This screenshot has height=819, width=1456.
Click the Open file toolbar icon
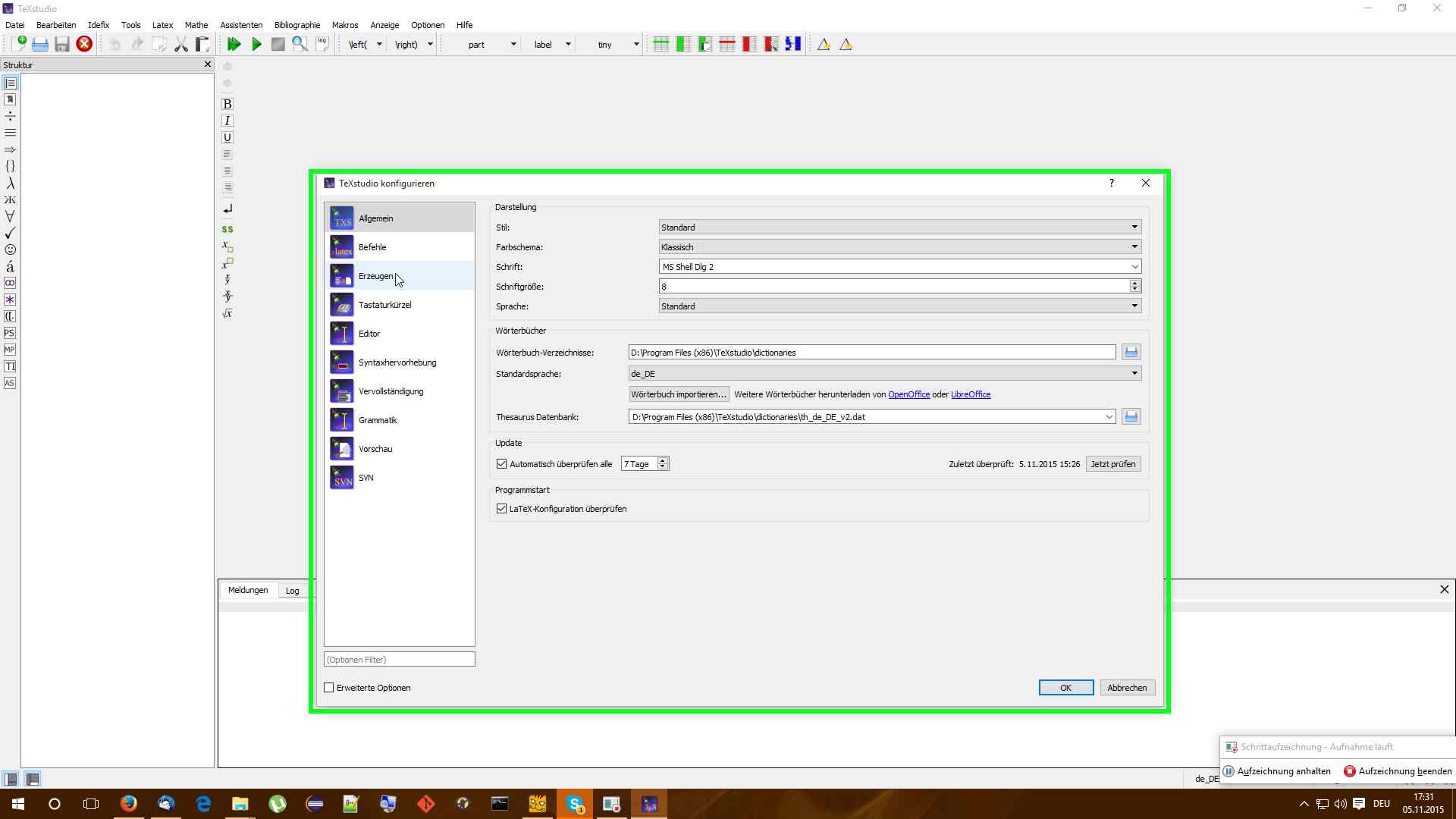point(40,44)
